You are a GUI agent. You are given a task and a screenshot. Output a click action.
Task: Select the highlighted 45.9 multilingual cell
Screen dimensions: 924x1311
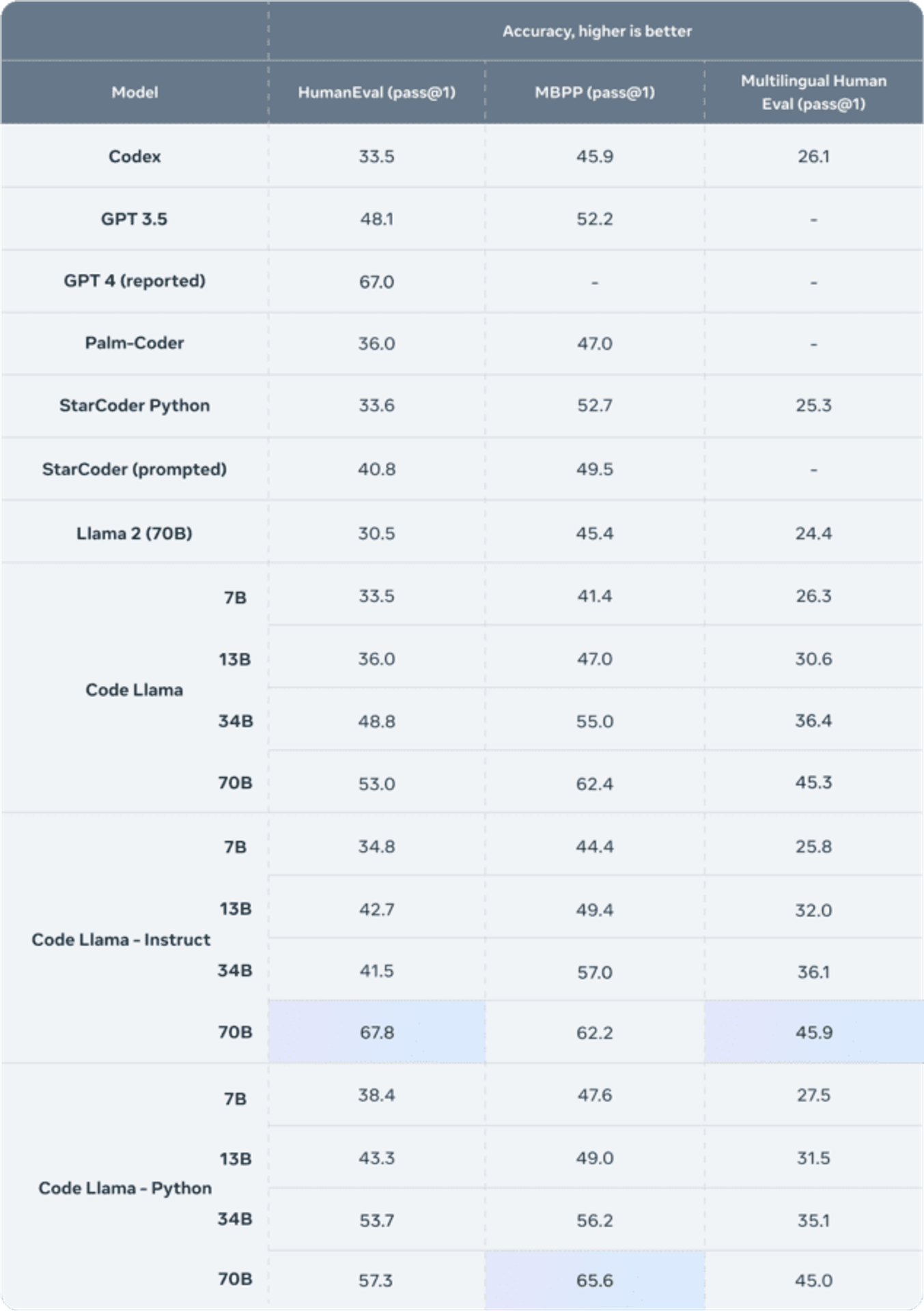click(814, 1032)
